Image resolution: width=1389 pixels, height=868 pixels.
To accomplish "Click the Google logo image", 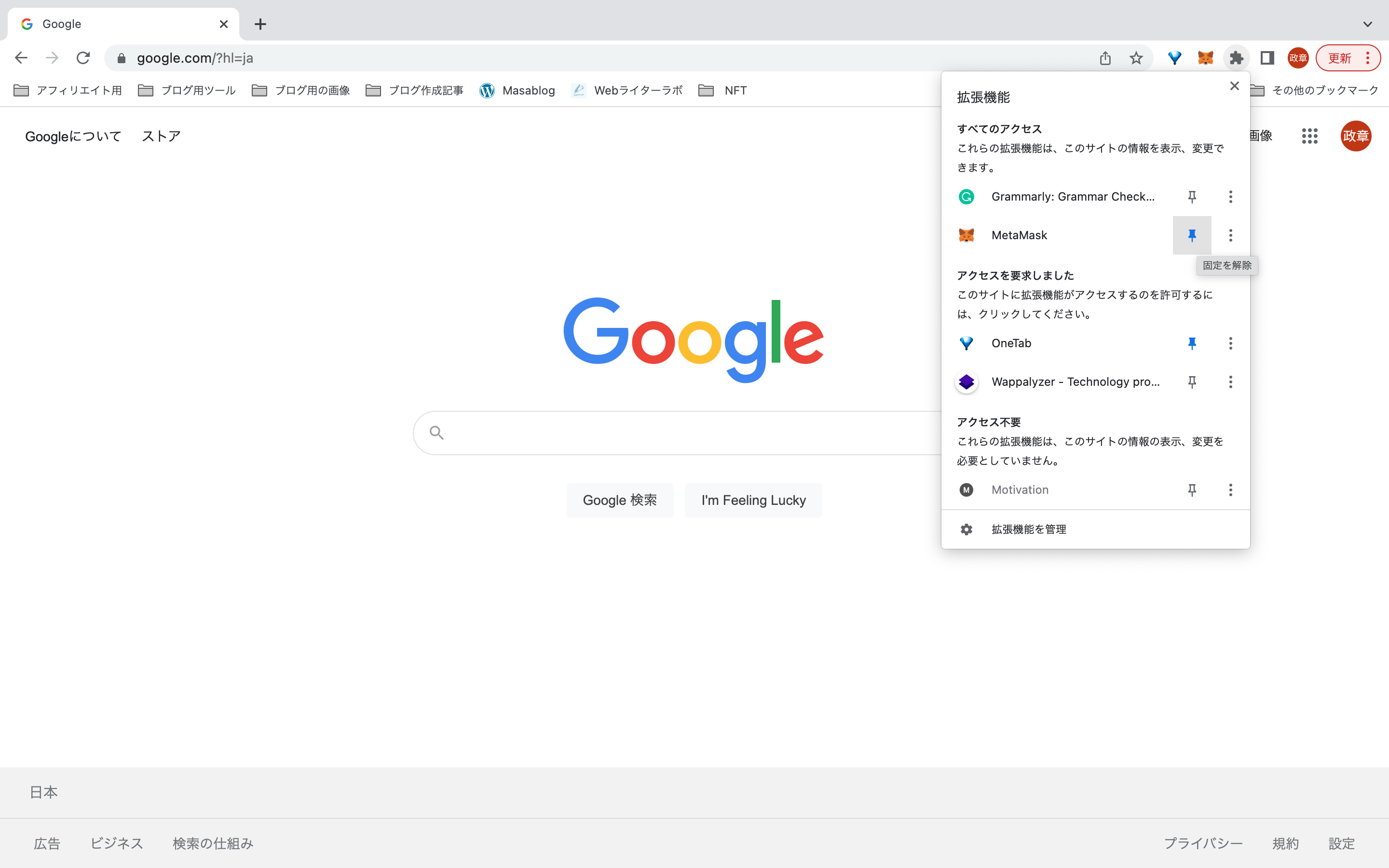I will coord(694,340).
